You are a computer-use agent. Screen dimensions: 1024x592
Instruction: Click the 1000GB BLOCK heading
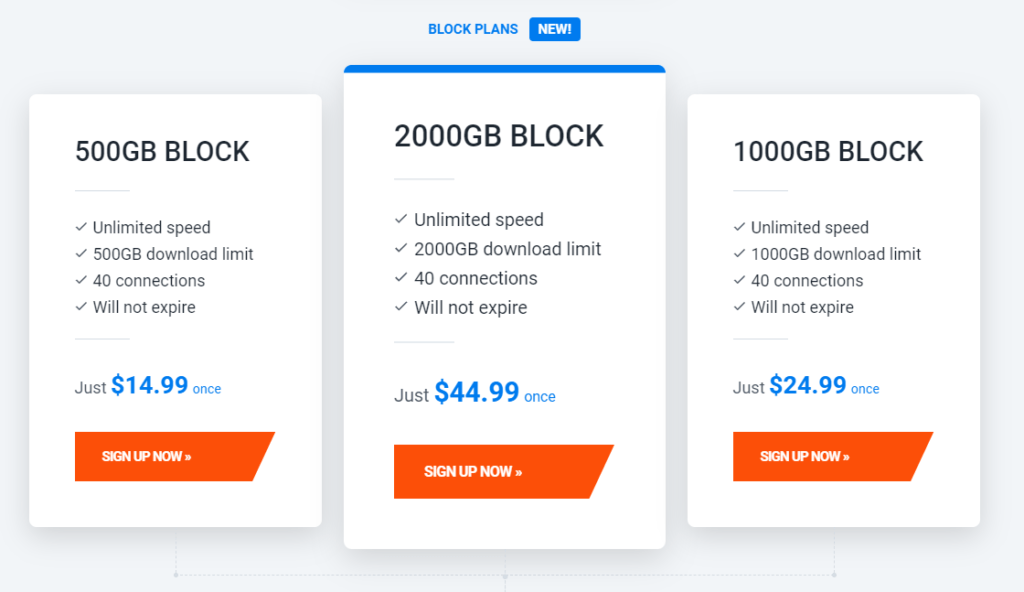[x=828, y=152]
